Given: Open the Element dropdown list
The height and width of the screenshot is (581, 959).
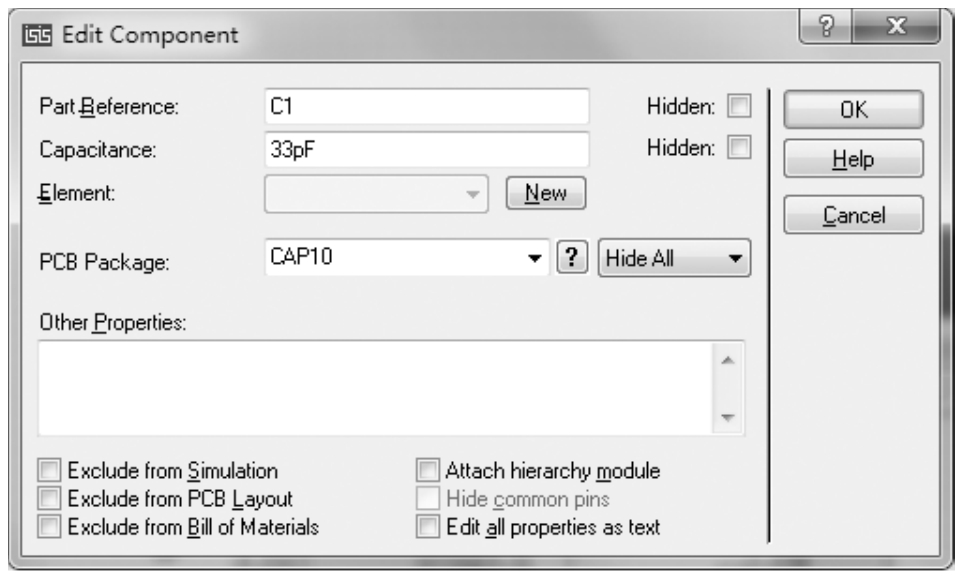Looking at the screenshot, I should pyautogui.click(x=471, y=194).
